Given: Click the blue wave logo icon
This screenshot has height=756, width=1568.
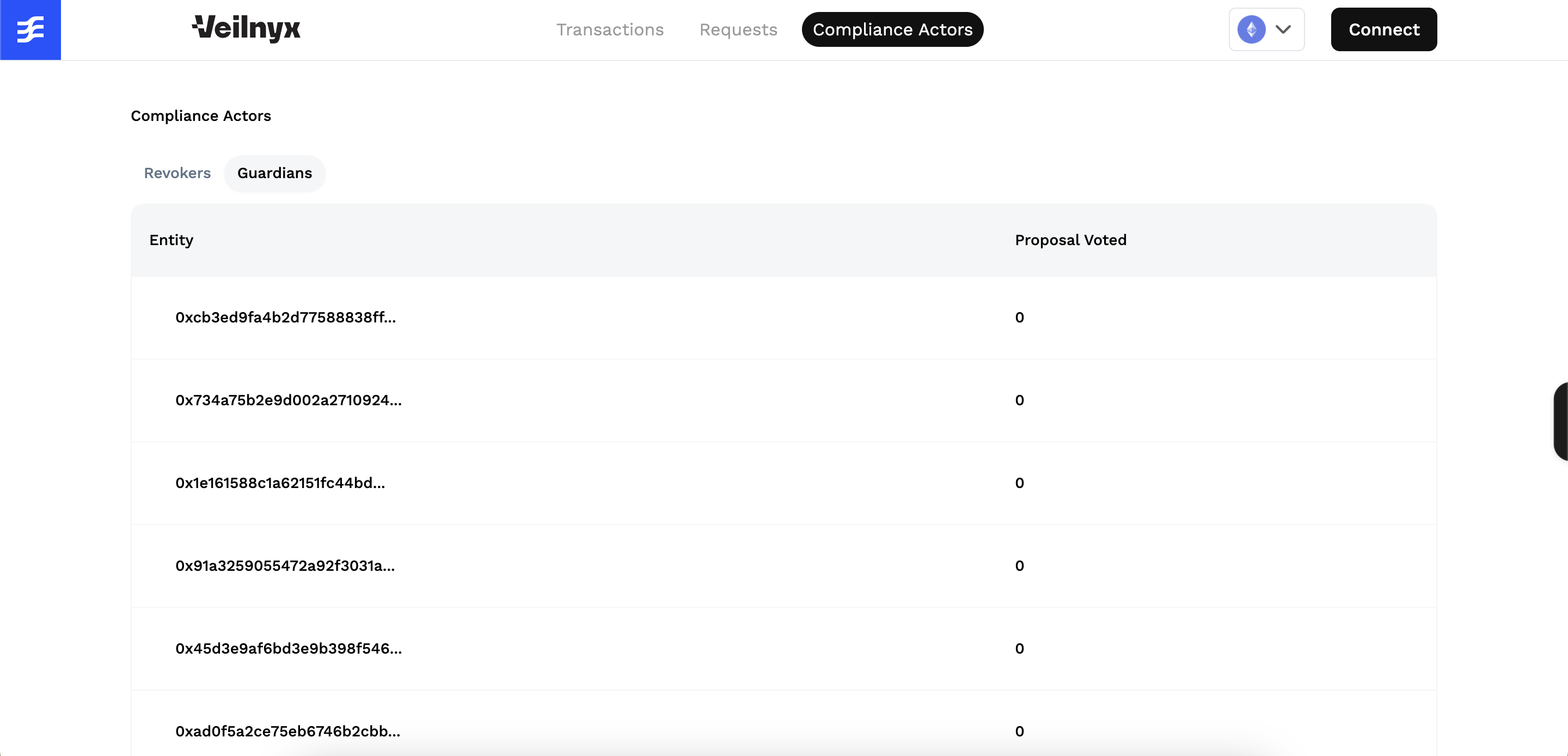Looking at the screenshot, I should point(30,30).
